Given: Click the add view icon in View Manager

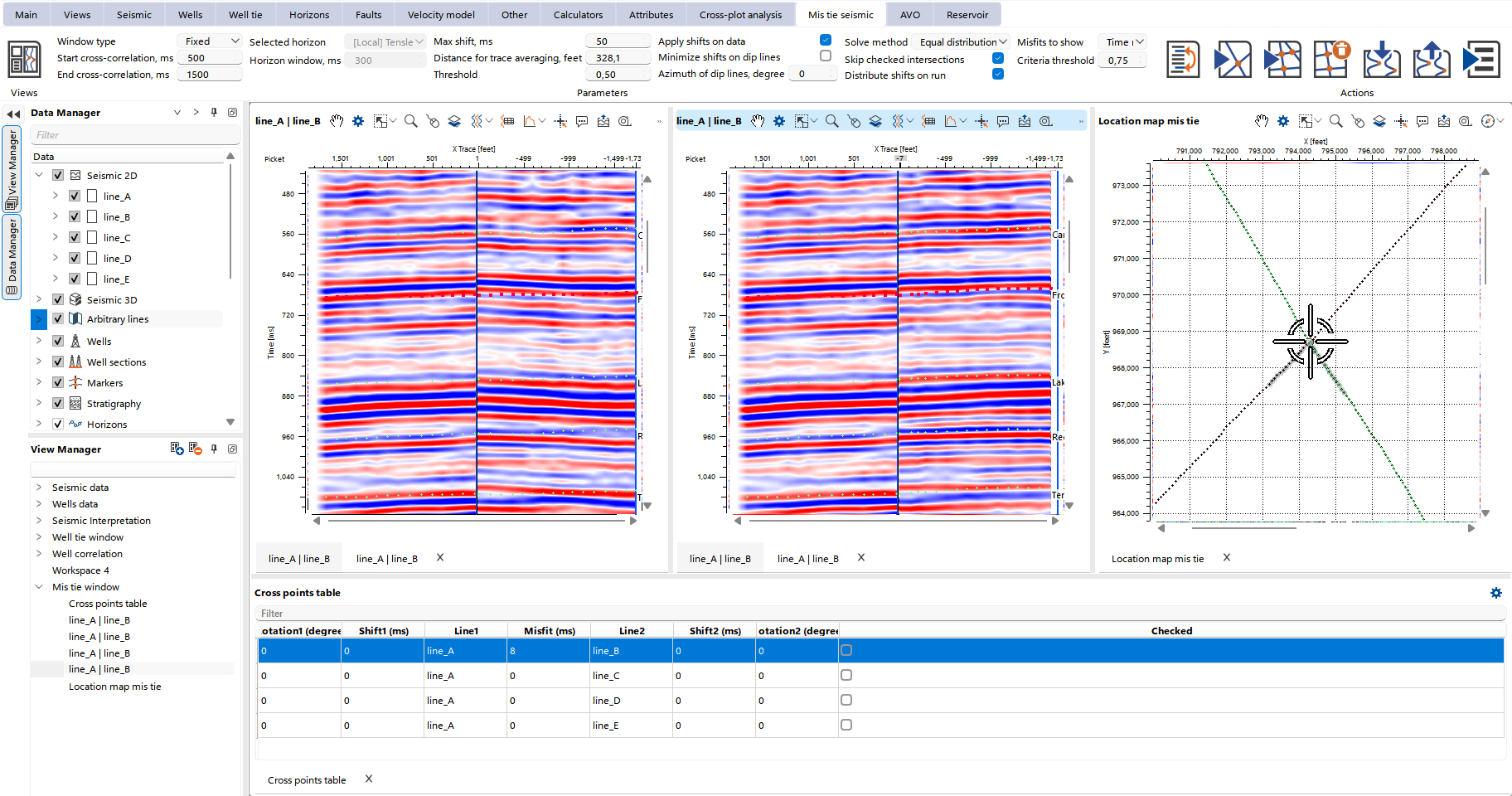Looking at the screenshot, I should click(x=177, y=449).
